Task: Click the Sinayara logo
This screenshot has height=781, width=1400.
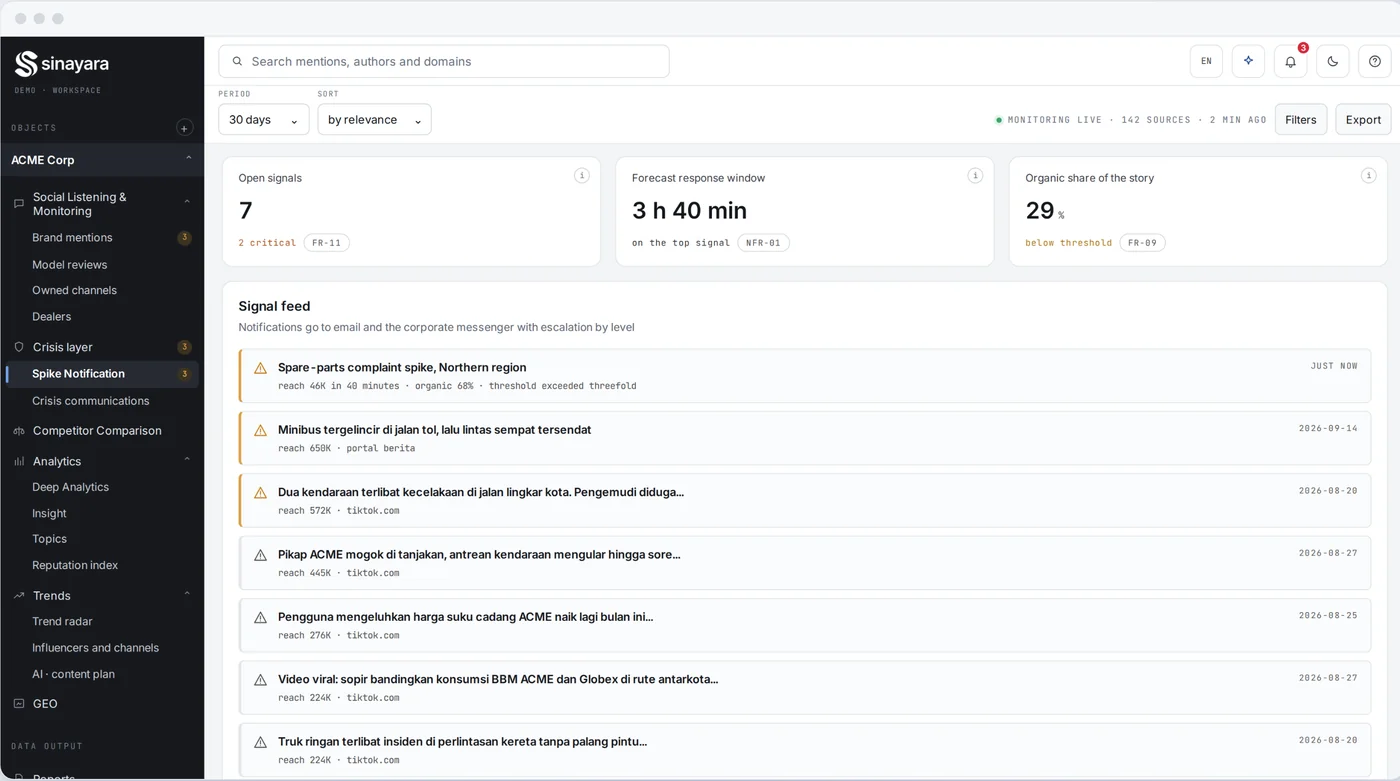Action: [62, 64]
